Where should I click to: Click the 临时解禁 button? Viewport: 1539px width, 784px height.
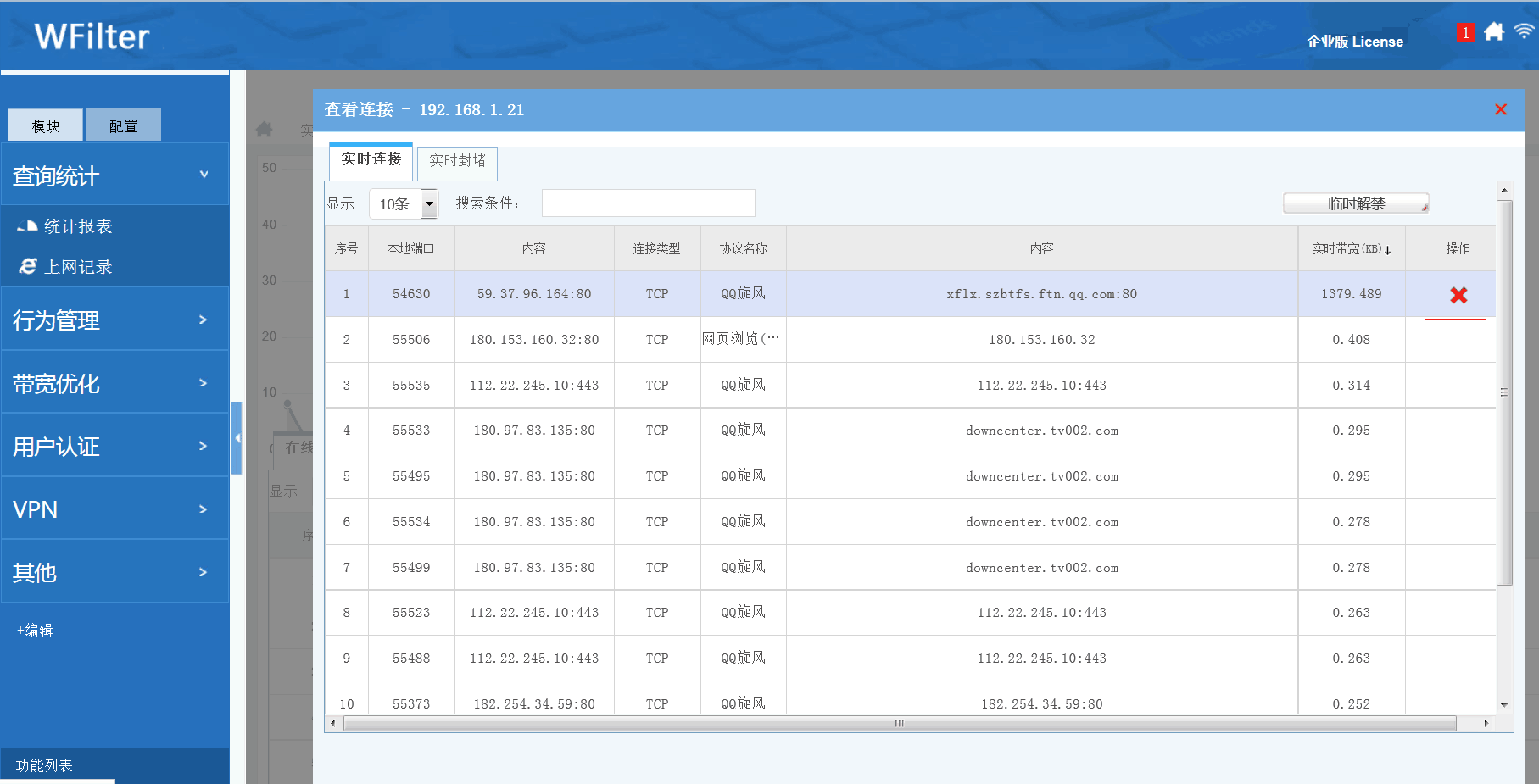pyautogui.click(x=1355, y=203)
